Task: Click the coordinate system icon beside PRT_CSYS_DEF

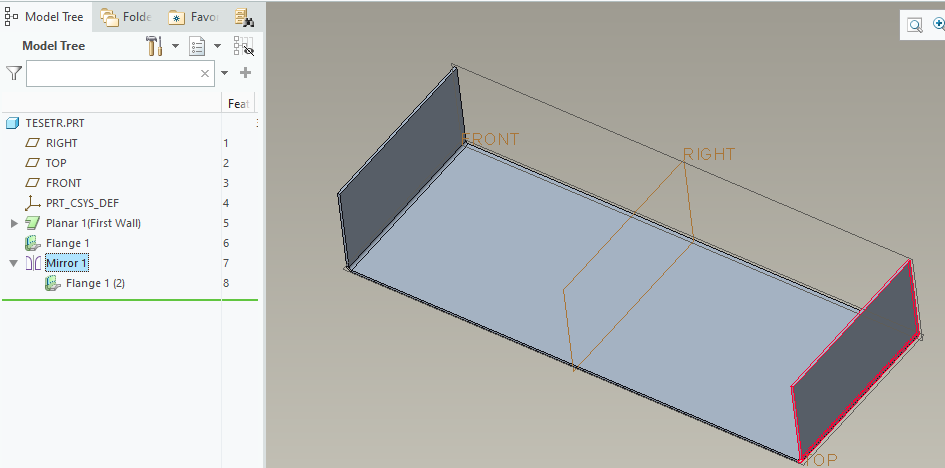Action: [x=33, y=203]
